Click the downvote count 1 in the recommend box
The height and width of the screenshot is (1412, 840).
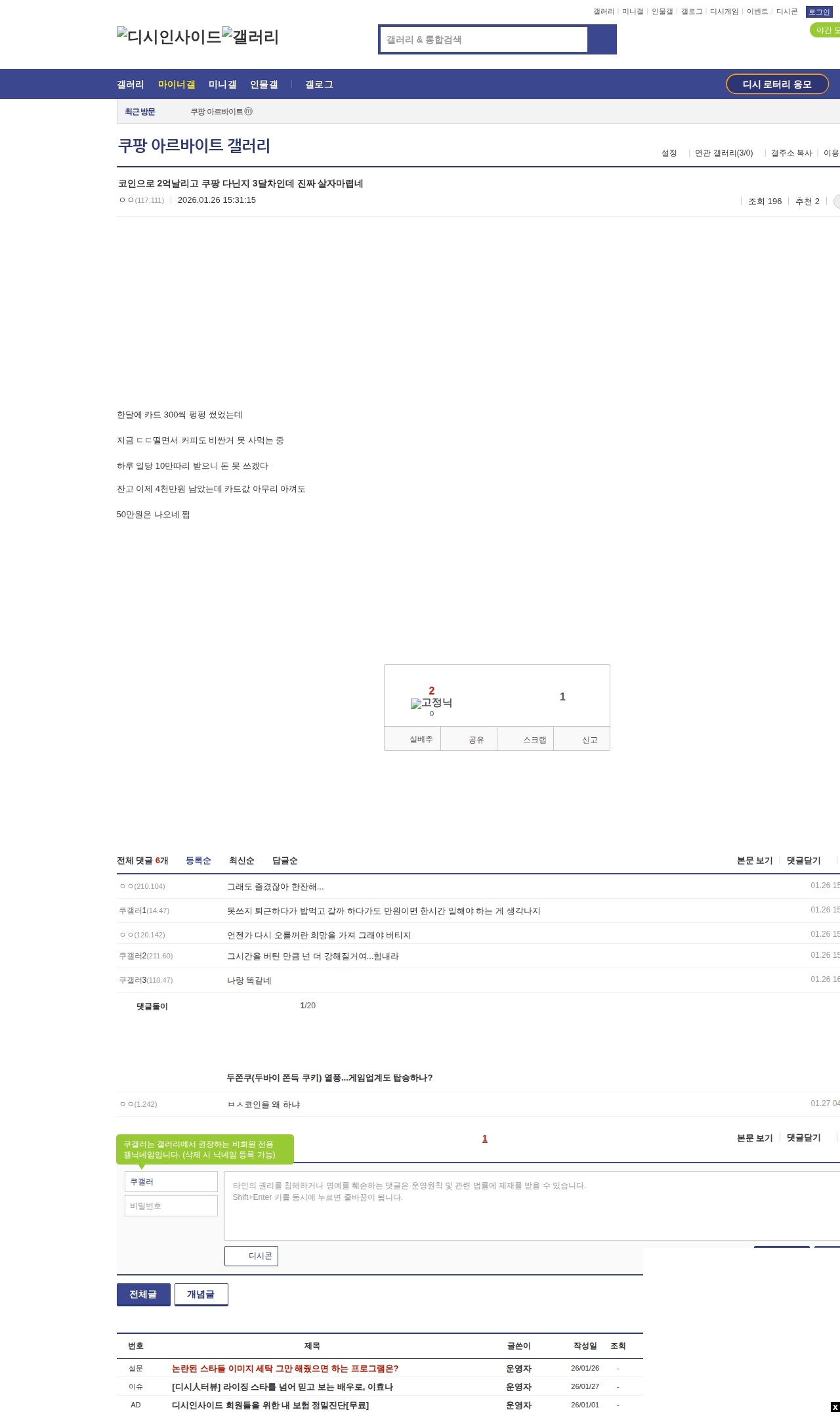[562, 696]
